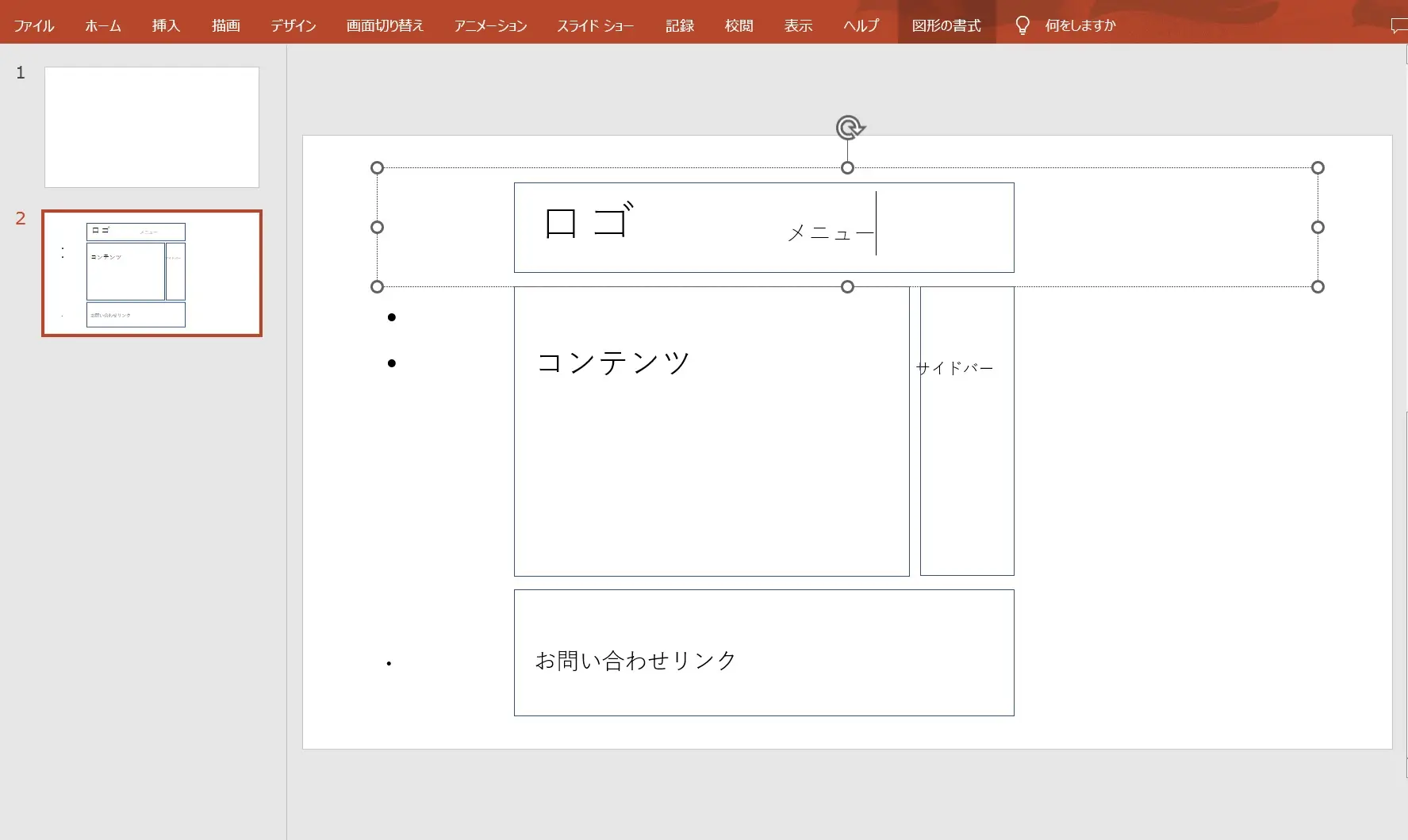1408x840 pixels.
Task: Open the 画面切り替え tab
Action: [384, 25]
